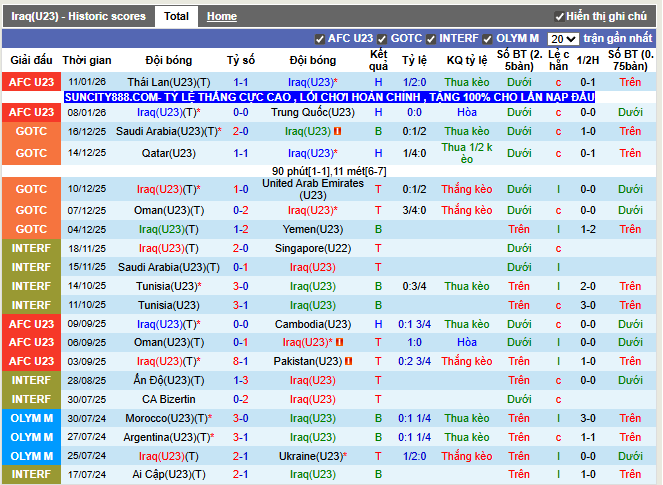This screenshot has width=663, height=485.
Task: Select the Ấn Độ(U23)(T) team name
Action: pyautogui.click(x=169, y=381)
